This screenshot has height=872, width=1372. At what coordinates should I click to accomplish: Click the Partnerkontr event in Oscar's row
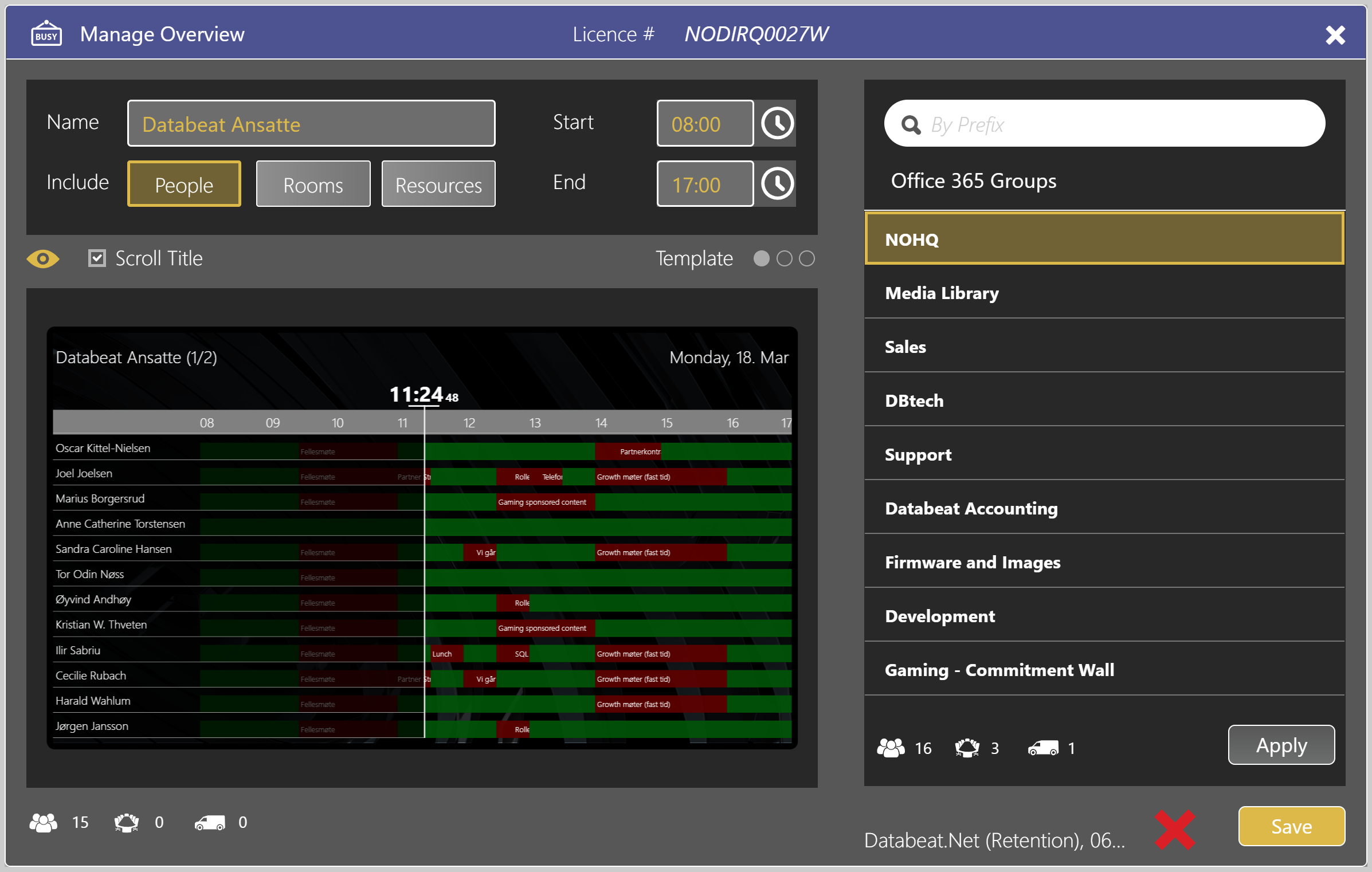(x=628, y=451)
